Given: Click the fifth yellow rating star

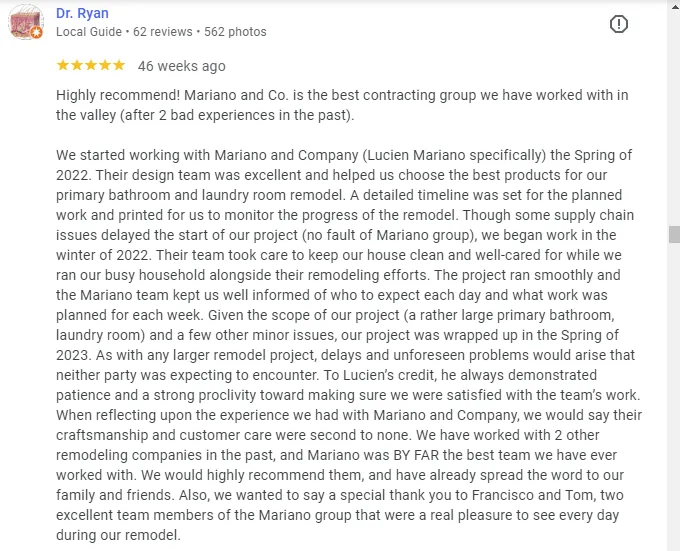Looking at the screenshot, I should coord(119,66).
